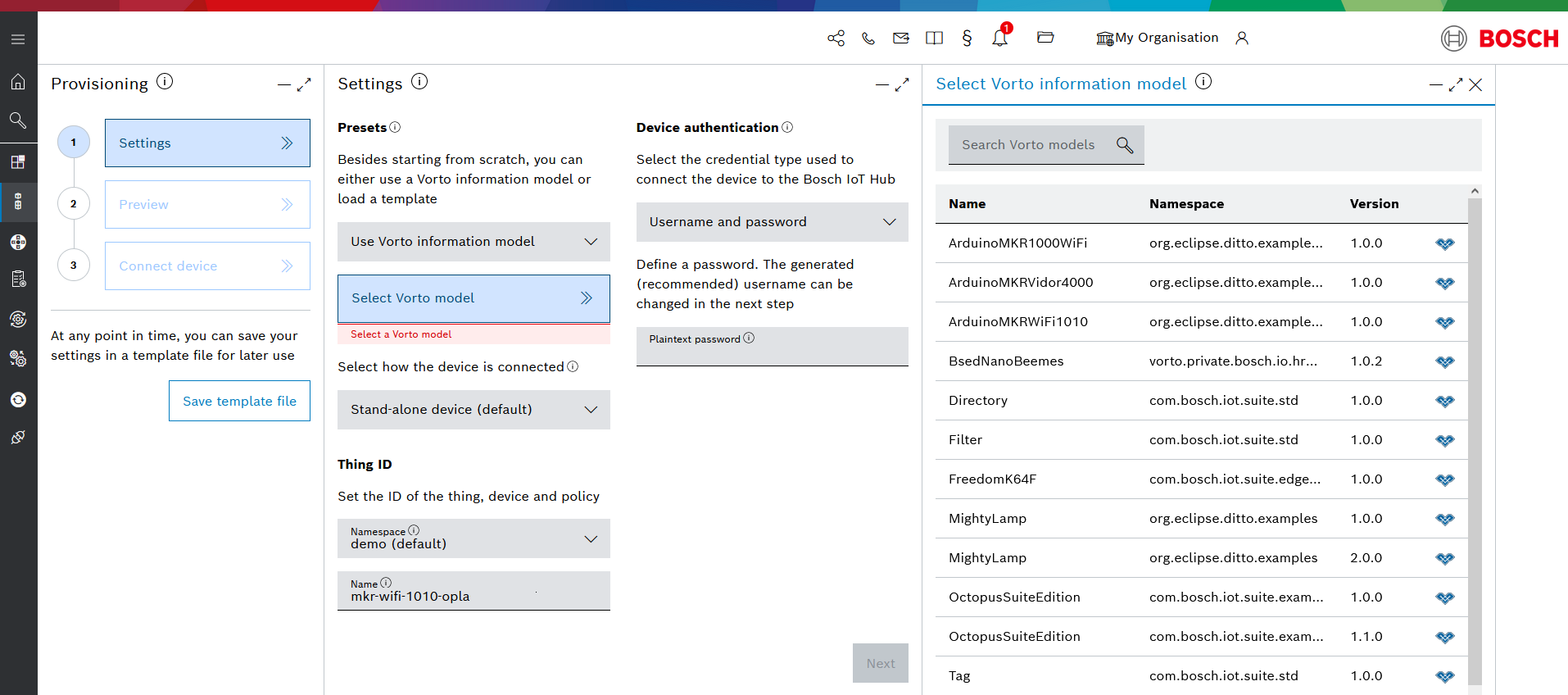This screenshot has height=695, width=1568.
Task: Click the phone contact icon
Action: [868, 38]
